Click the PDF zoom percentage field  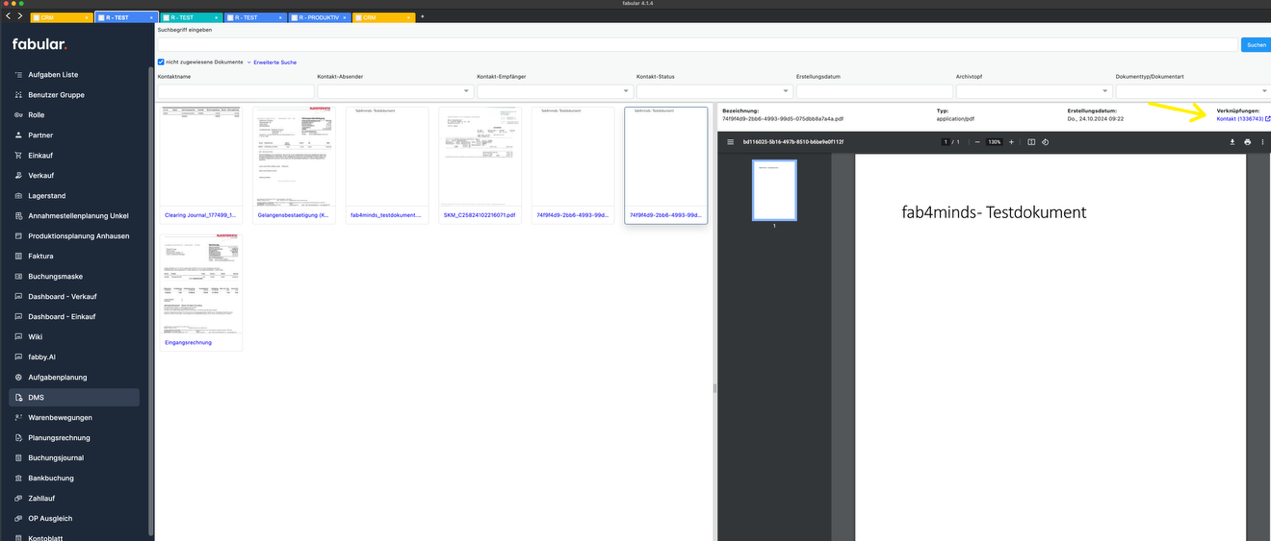pyautogui.click(x=994, y=142)
